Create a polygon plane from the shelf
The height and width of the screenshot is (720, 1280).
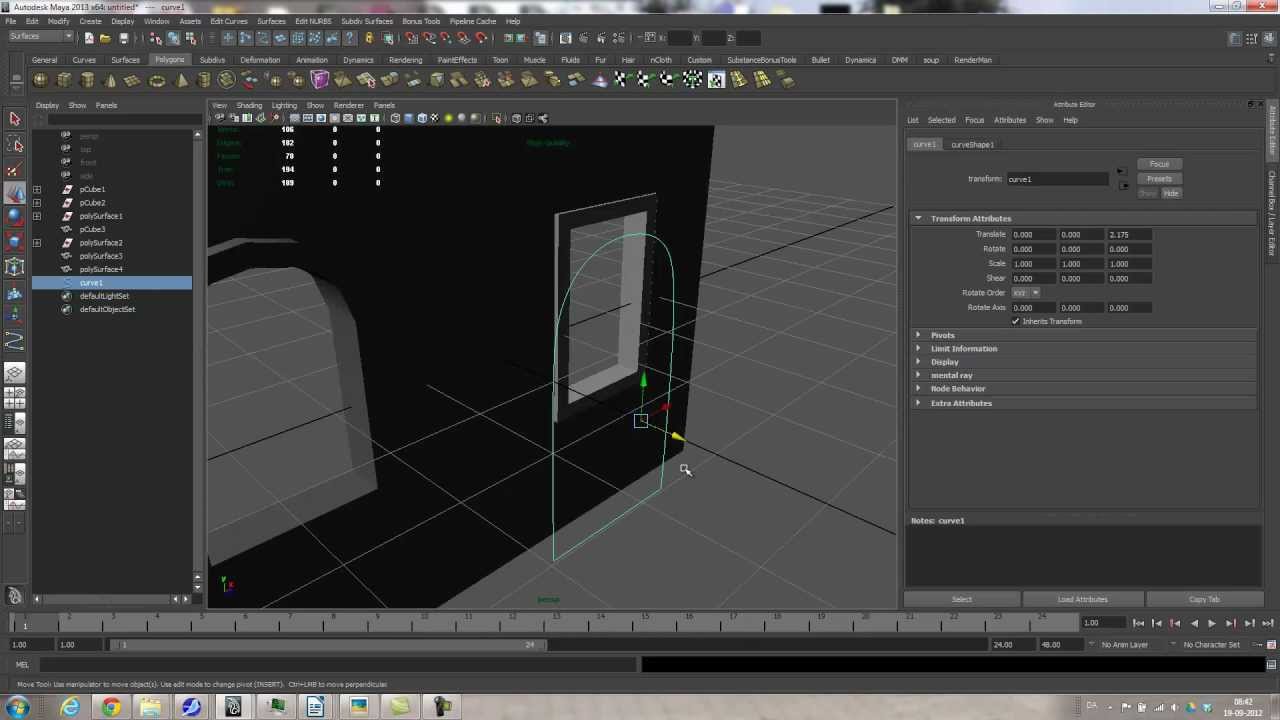133,80
